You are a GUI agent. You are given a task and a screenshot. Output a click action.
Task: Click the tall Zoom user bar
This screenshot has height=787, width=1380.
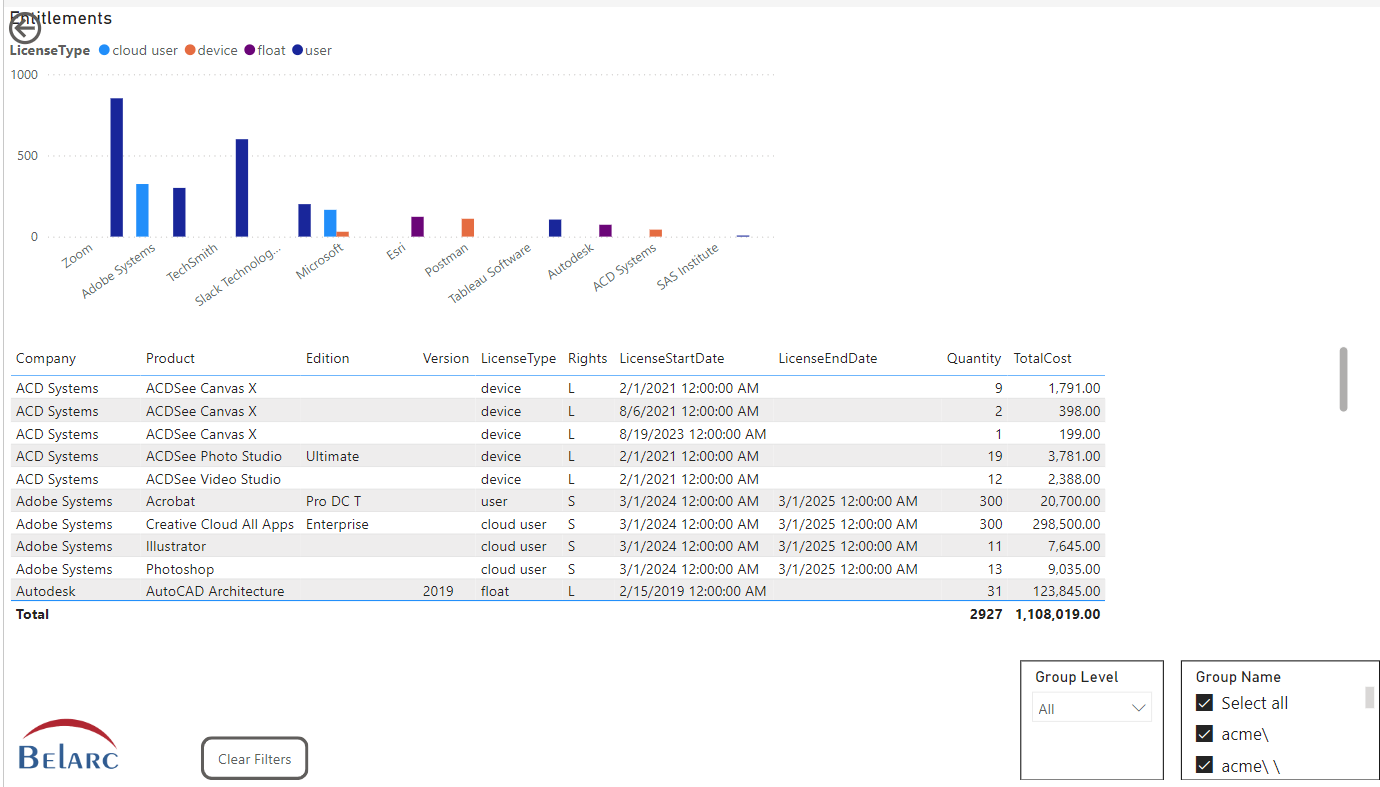coord(117,167)
